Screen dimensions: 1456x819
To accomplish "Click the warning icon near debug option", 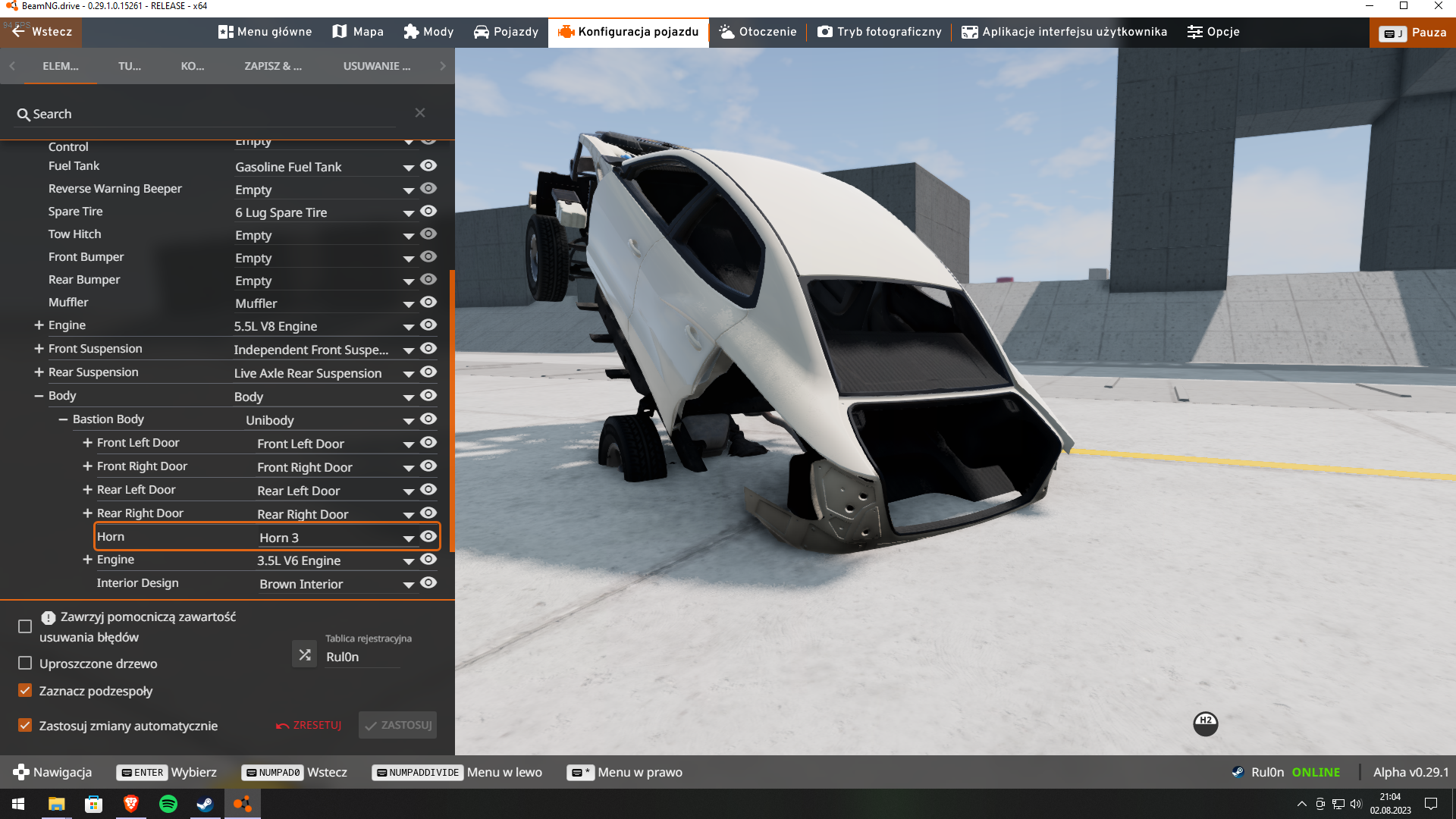I will 49,617.
